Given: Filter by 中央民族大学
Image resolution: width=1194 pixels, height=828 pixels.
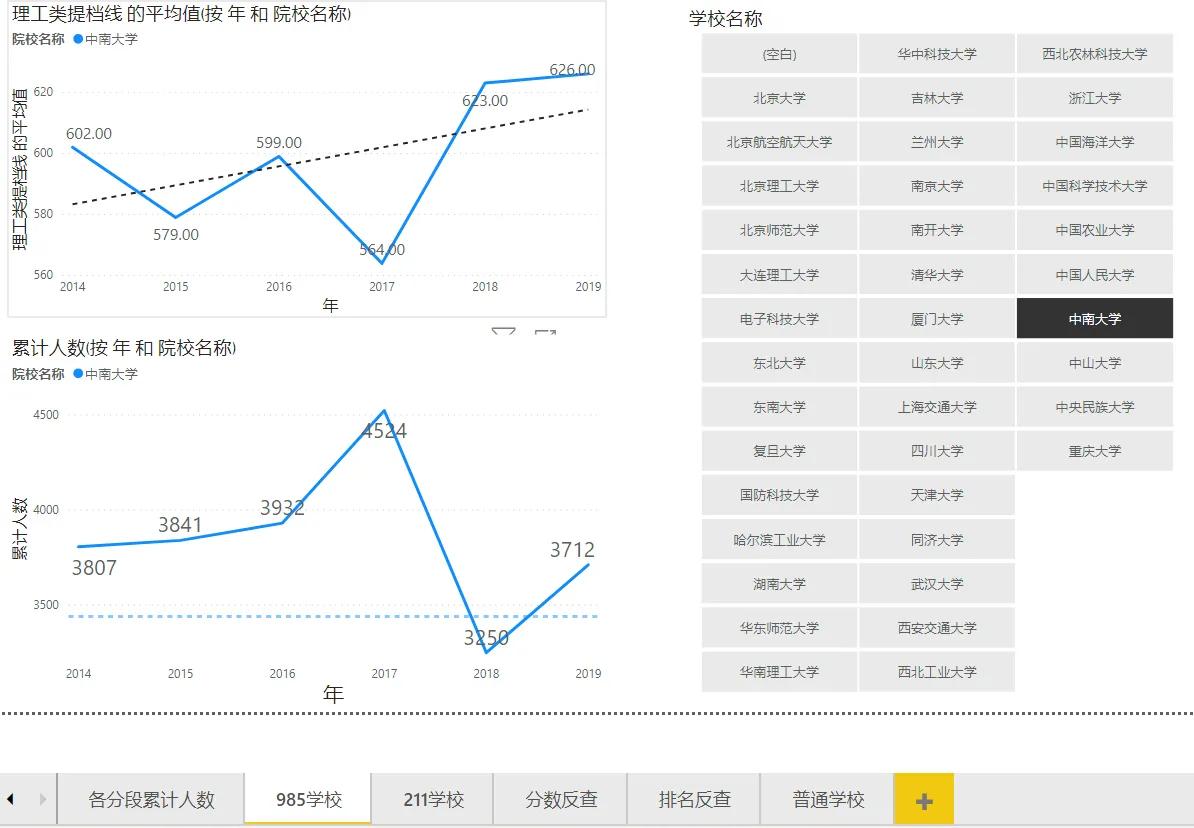Looking at the screenshot, I should coord(1094,408).
